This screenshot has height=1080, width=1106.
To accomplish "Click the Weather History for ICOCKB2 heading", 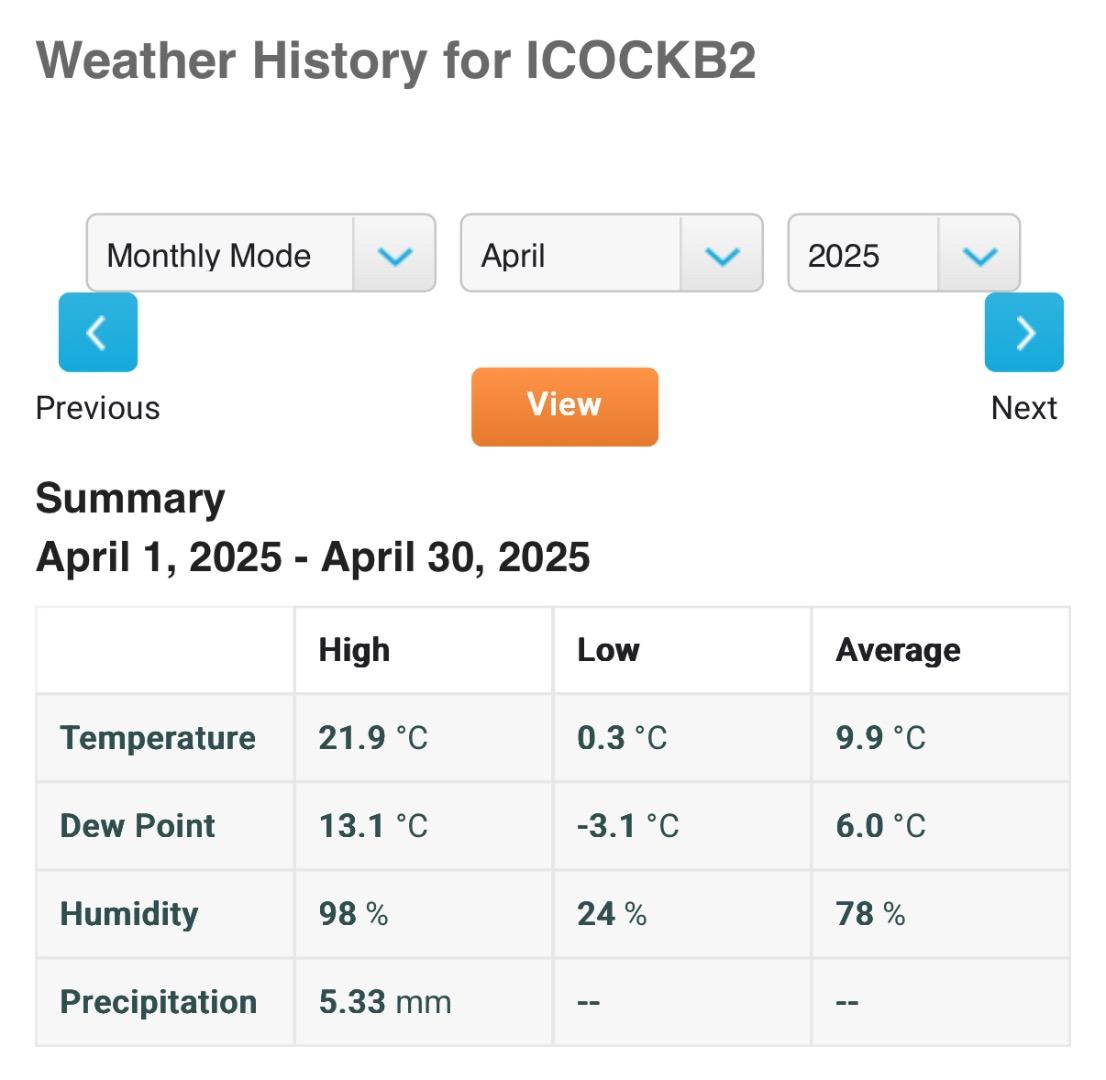I will tap(396, 61).
